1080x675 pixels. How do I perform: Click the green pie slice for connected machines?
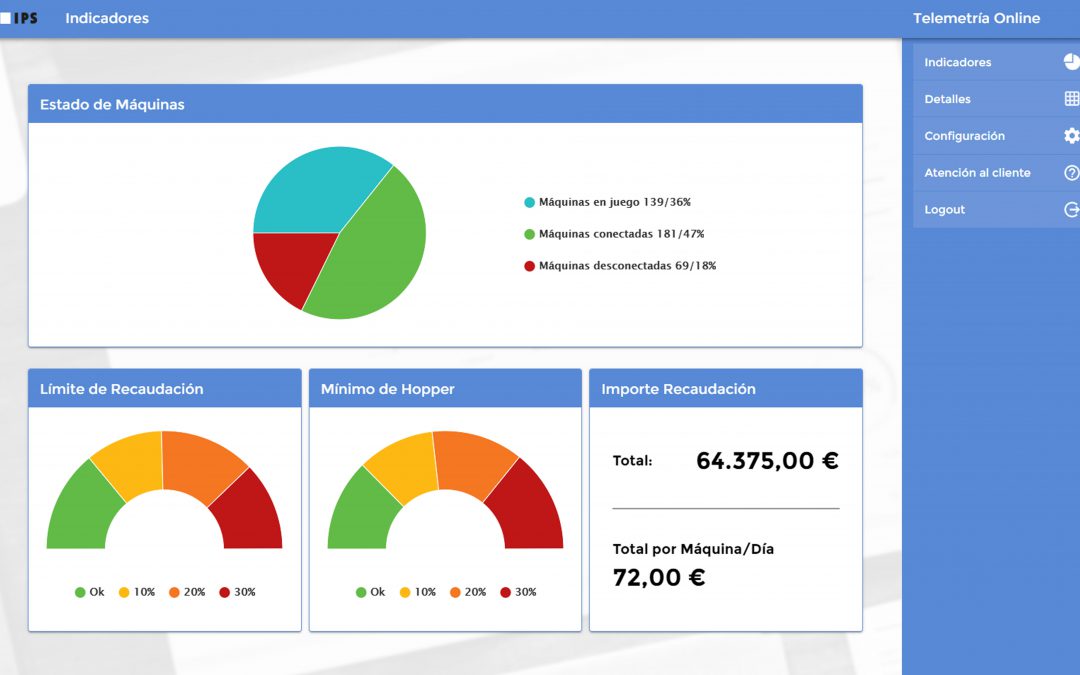(x=379, y=248)
